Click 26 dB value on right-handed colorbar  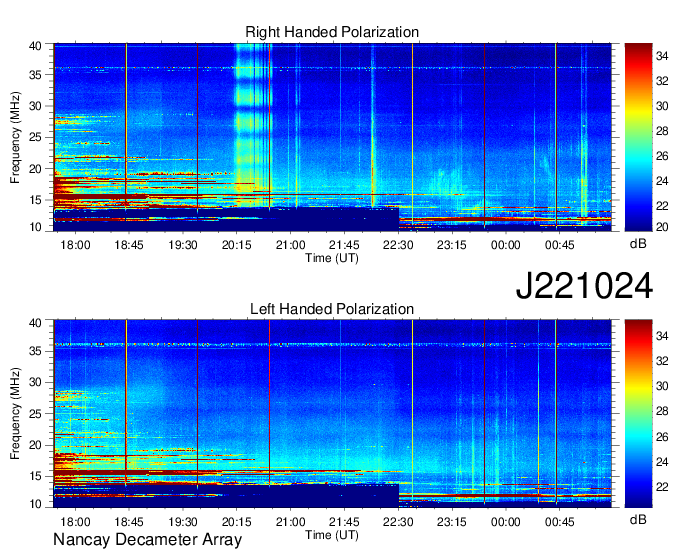point(662,156)
